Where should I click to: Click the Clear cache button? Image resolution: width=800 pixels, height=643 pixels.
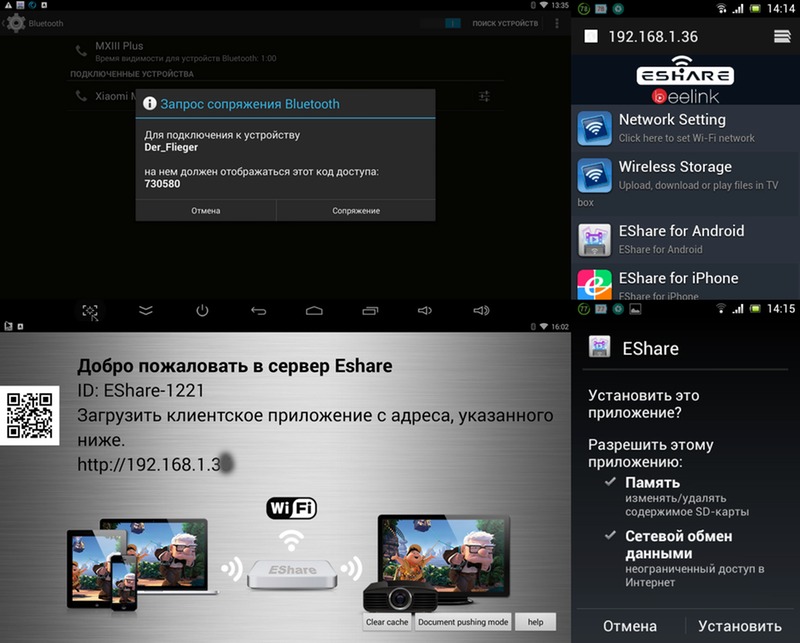click(387, 622)
